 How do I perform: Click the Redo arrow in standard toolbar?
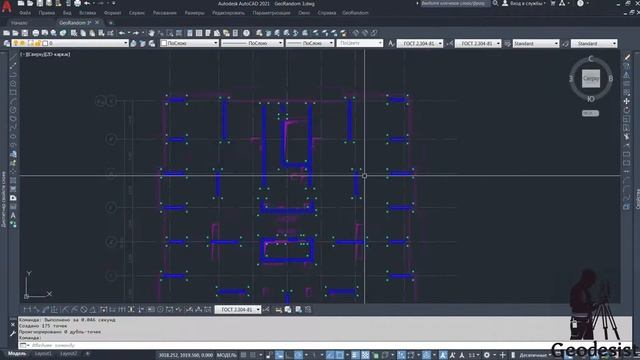point(136,33)
